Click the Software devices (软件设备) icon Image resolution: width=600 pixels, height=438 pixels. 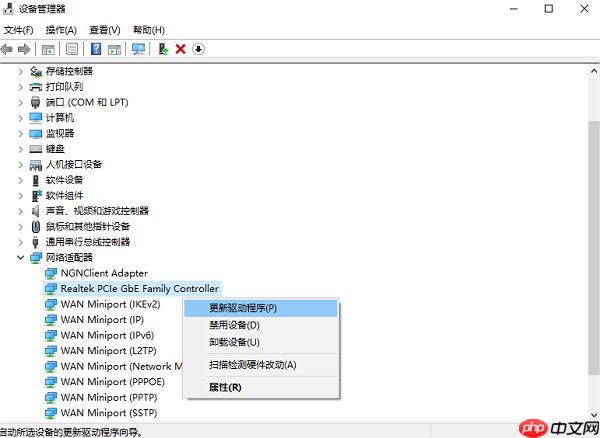pos(36,180)
